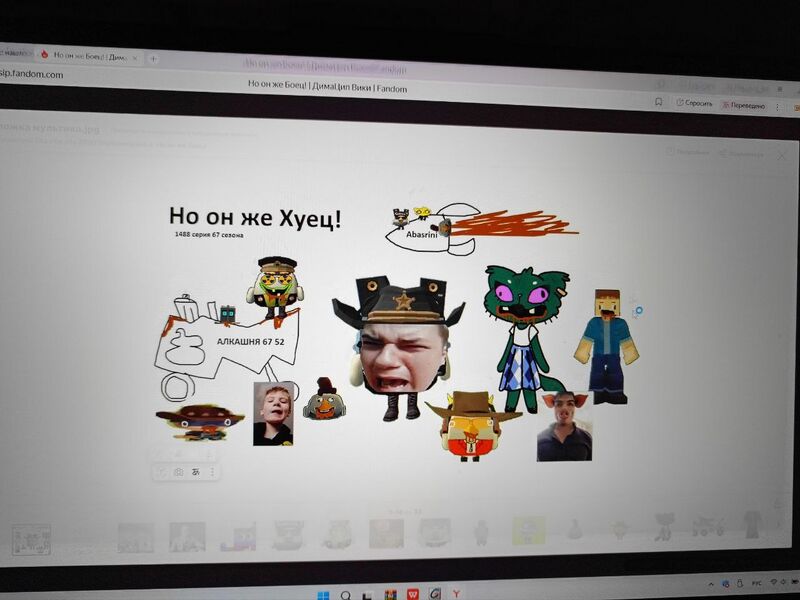Image resolution: width=800 pixels, height=600 pixels.
Task: Open the red W app in taskbar
Action: pyautogui.click(x=413, y=594)
